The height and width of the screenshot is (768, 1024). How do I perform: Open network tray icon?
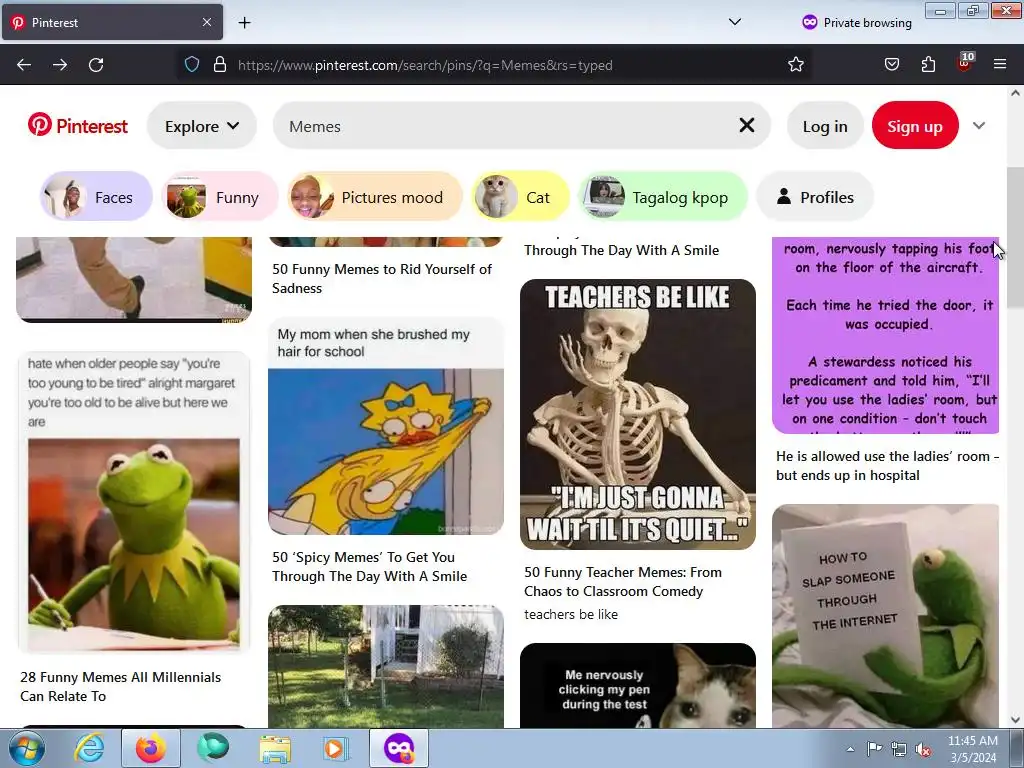[x=899, y=749]
